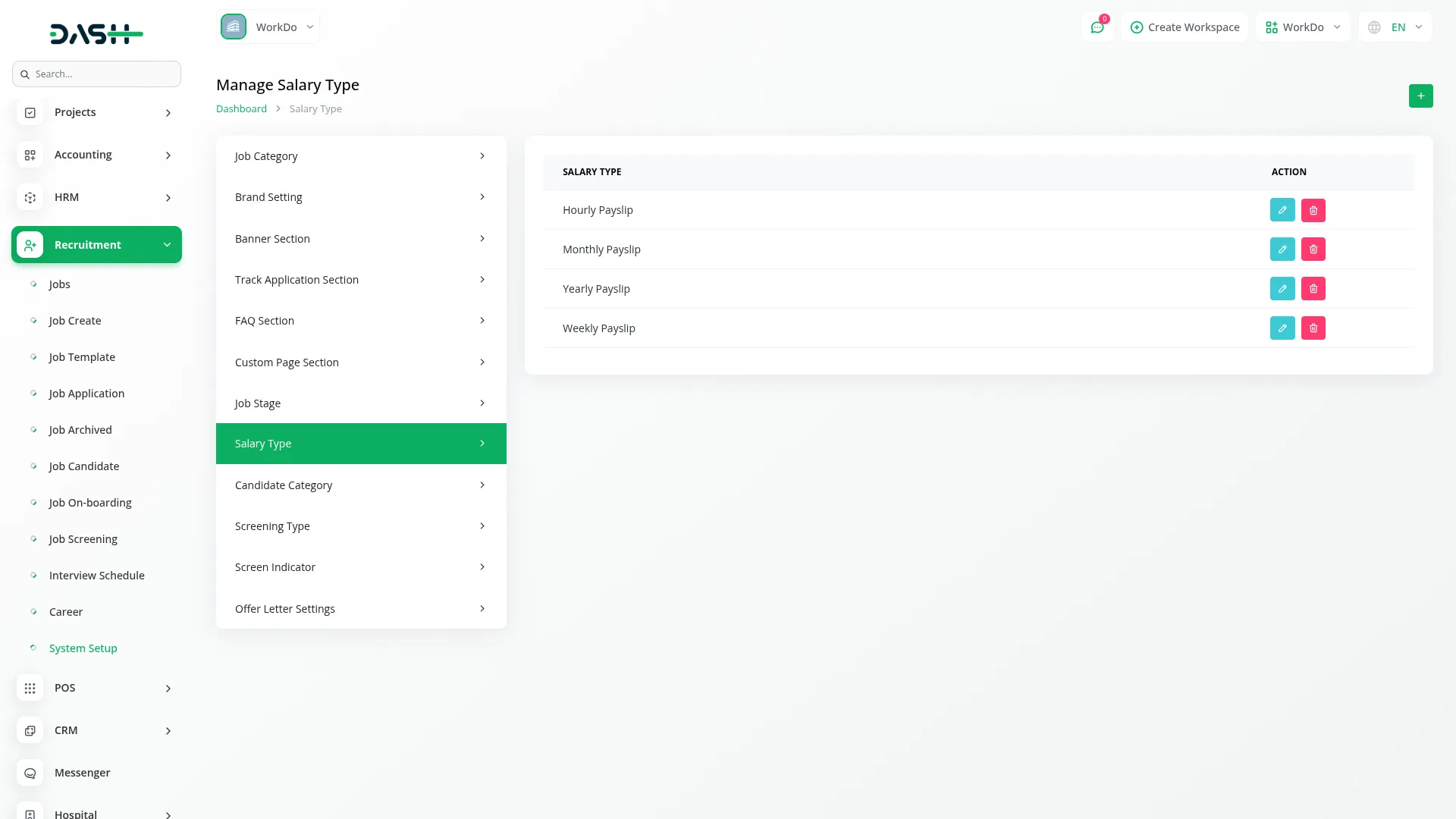The width and height of the screenshot is (1456, 819).
Task: Click the Messenger sidebar icon
Action: (30, 773)
